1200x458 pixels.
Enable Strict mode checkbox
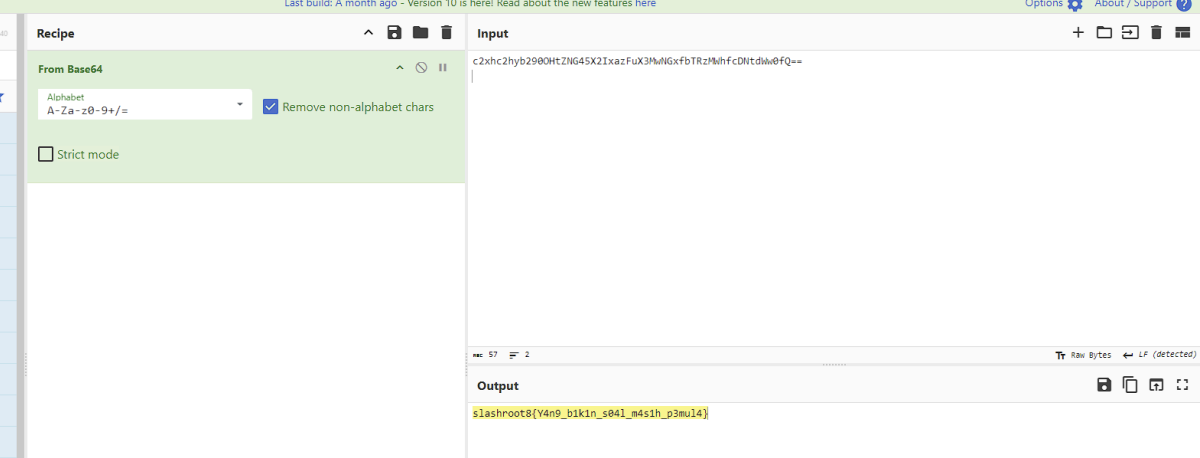pyautogui.click(x=45, y=154)
